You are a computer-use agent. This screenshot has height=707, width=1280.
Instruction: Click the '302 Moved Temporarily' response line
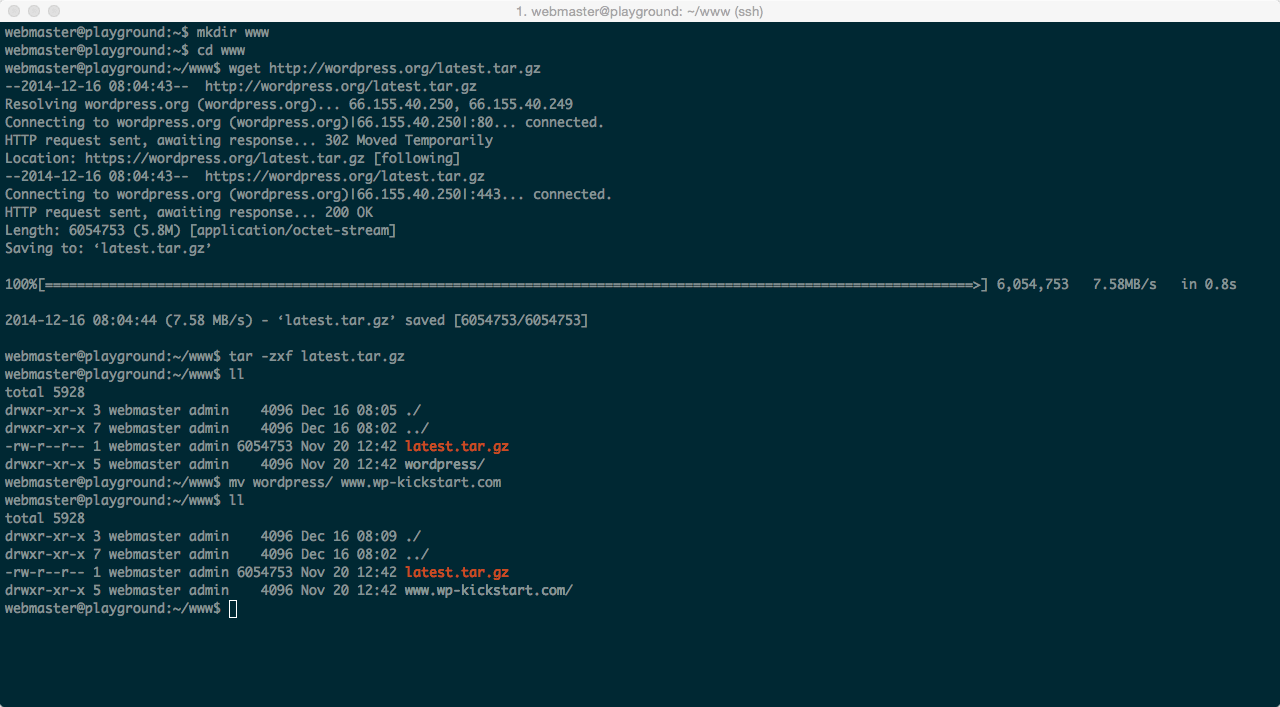(249, 140)
